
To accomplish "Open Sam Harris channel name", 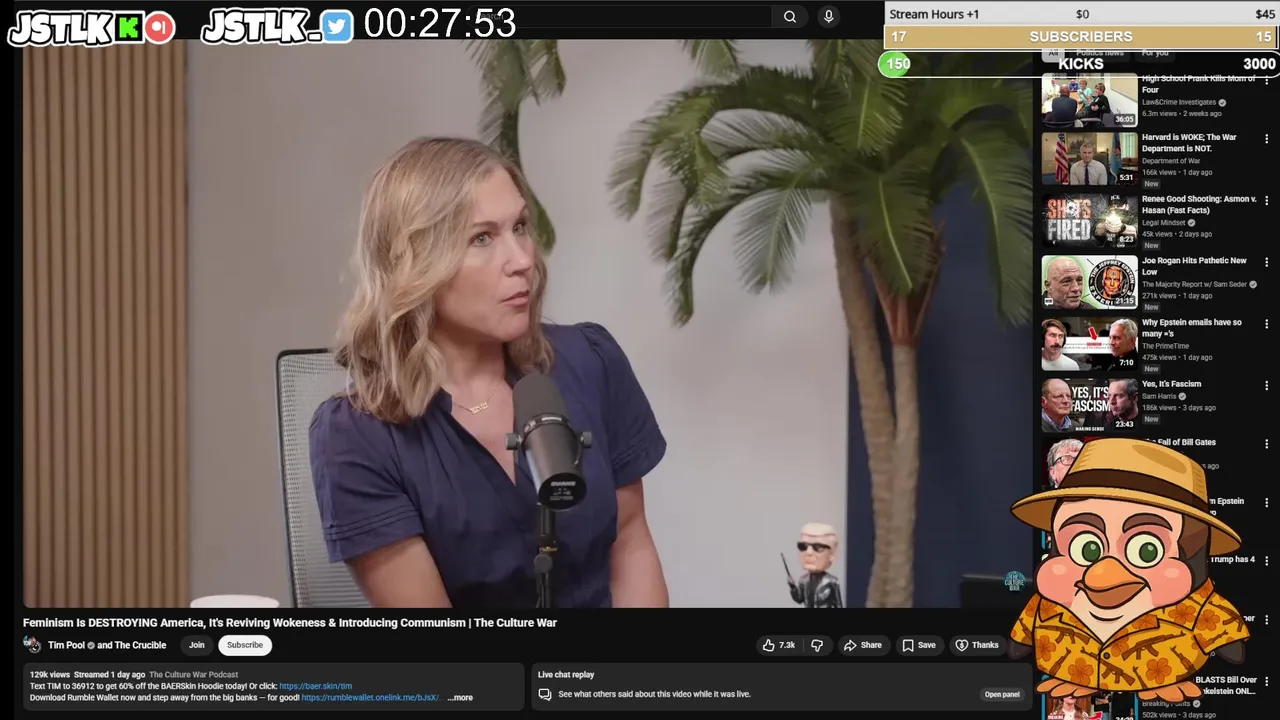I will 1159,396.
